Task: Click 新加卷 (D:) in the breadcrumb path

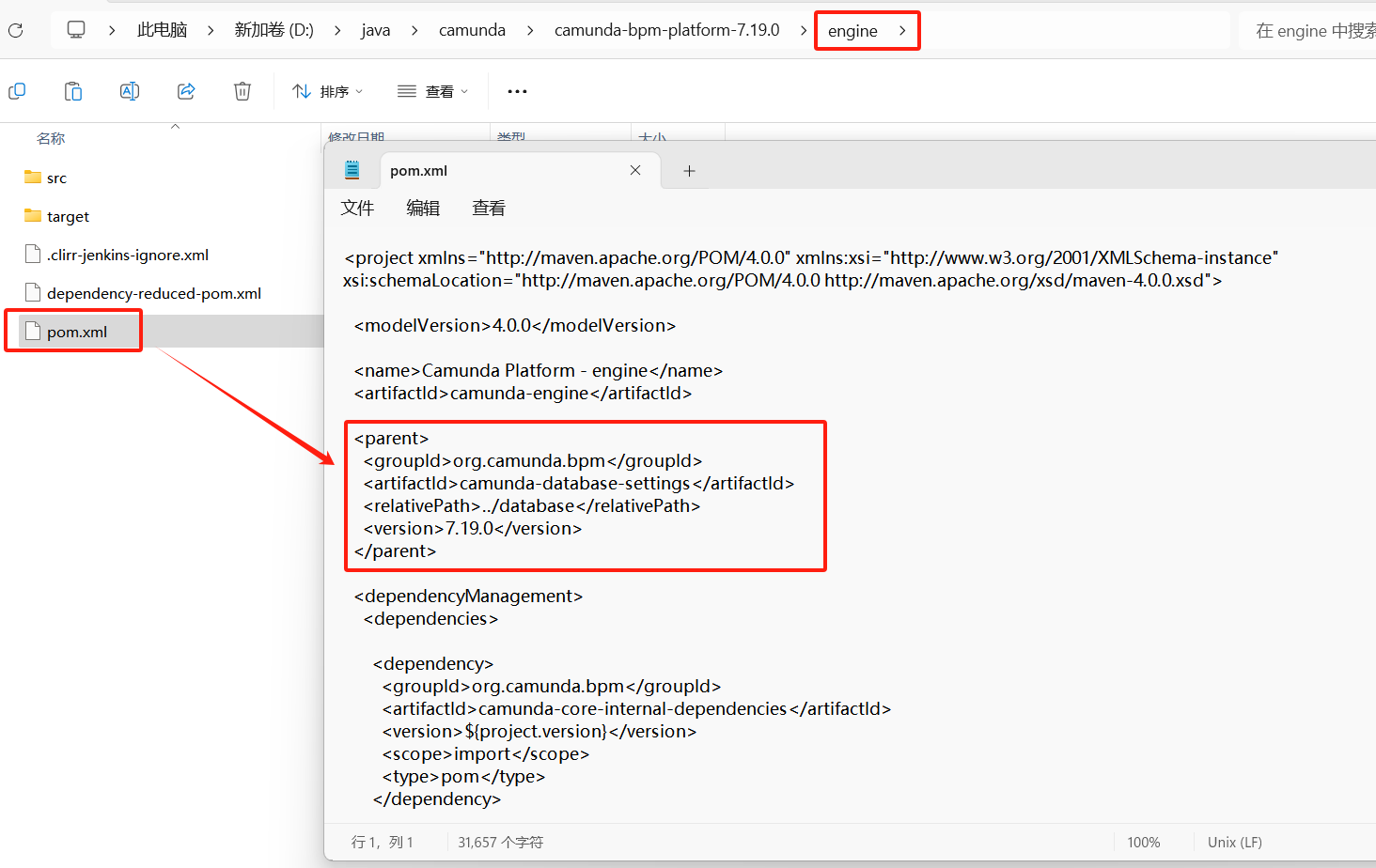Action: coord(274,30)
